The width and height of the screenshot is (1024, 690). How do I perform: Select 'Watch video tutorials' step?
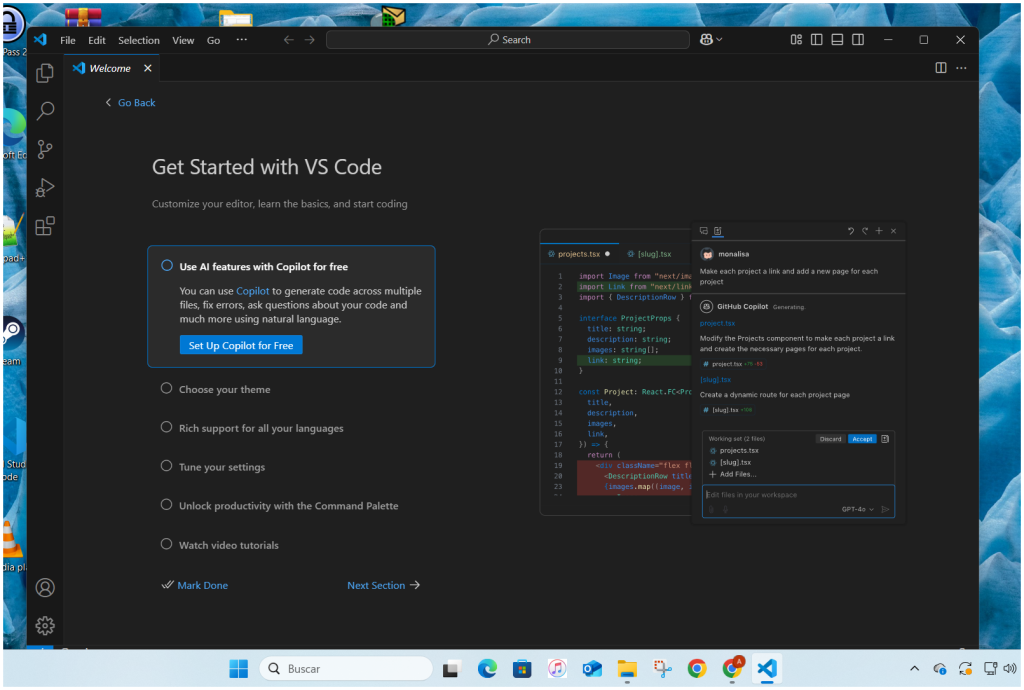(x=228, y=545)
